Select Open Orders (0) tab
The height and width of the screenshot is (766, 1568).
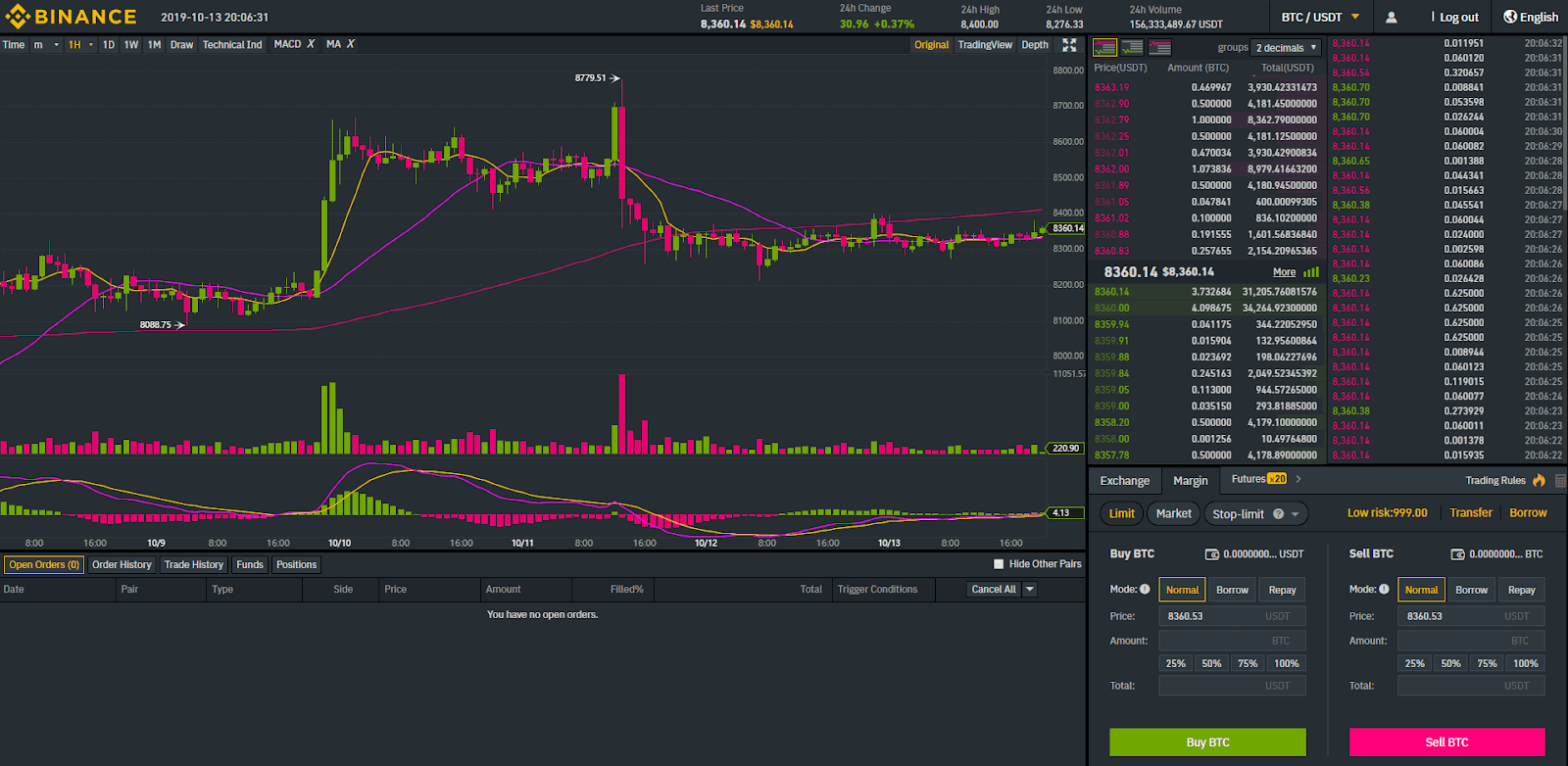coord(44,564)
